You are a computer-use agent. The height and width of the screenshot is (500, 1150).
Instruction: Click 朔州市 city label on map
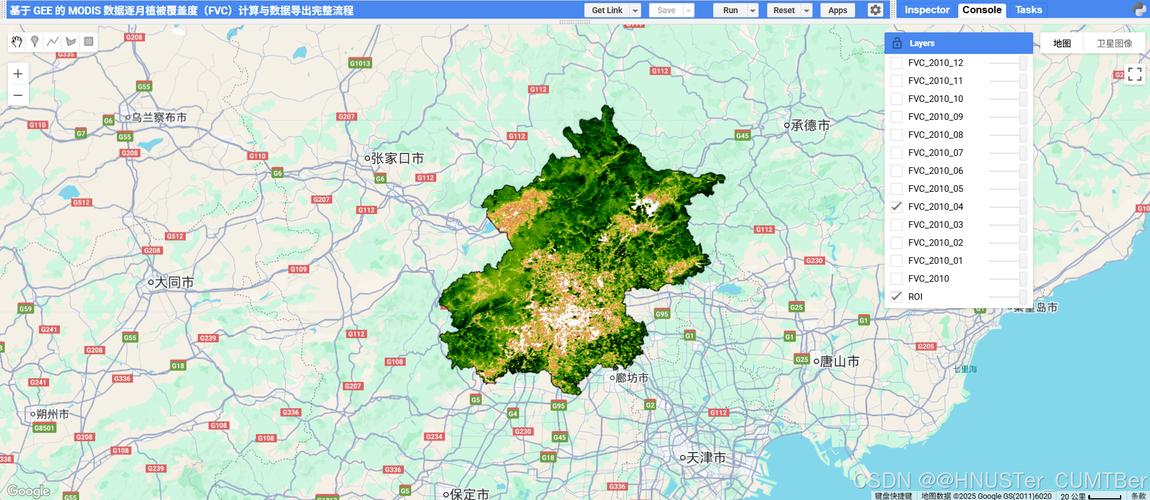tap(54, 414)
